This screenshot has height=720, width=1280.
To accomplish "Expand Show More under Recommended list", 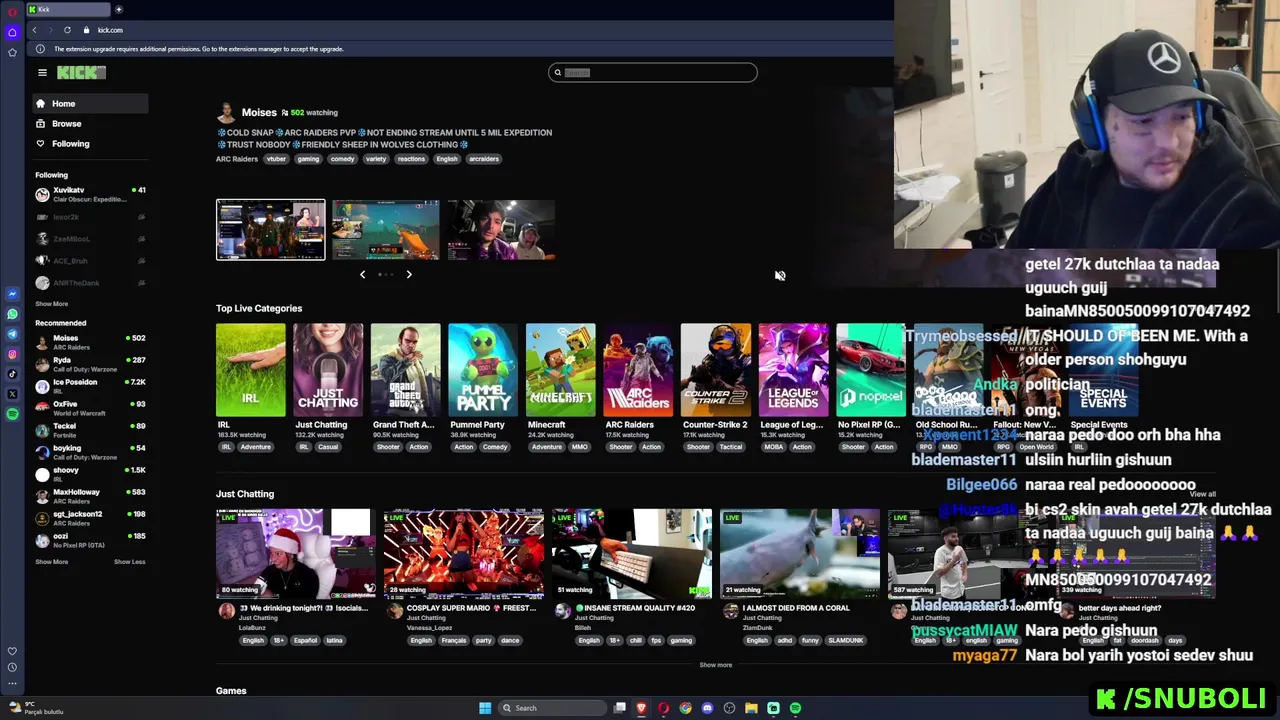I will pyautogui.click(x=52, y=562).
